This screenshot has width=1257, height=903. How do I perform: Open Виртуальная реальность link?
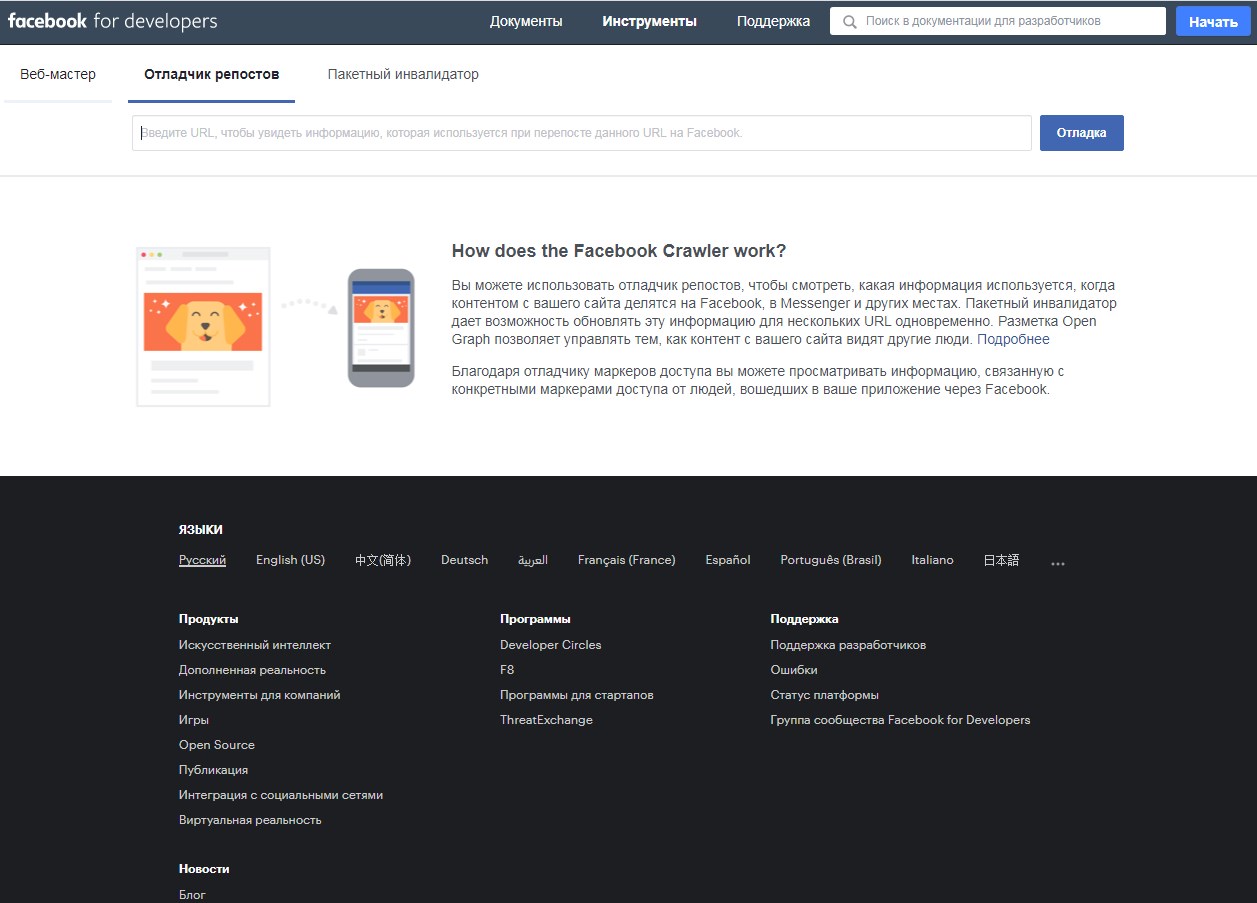(x=251, y=820)
